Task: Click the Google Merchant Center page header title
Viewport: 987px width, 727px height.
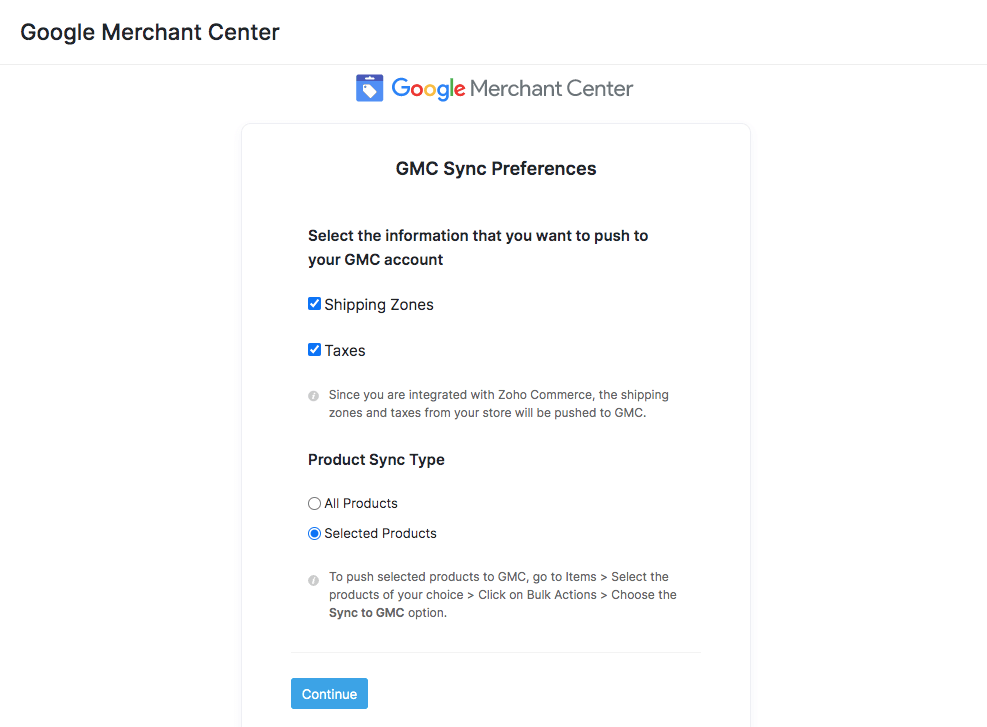Action: (x=149, y=31)
